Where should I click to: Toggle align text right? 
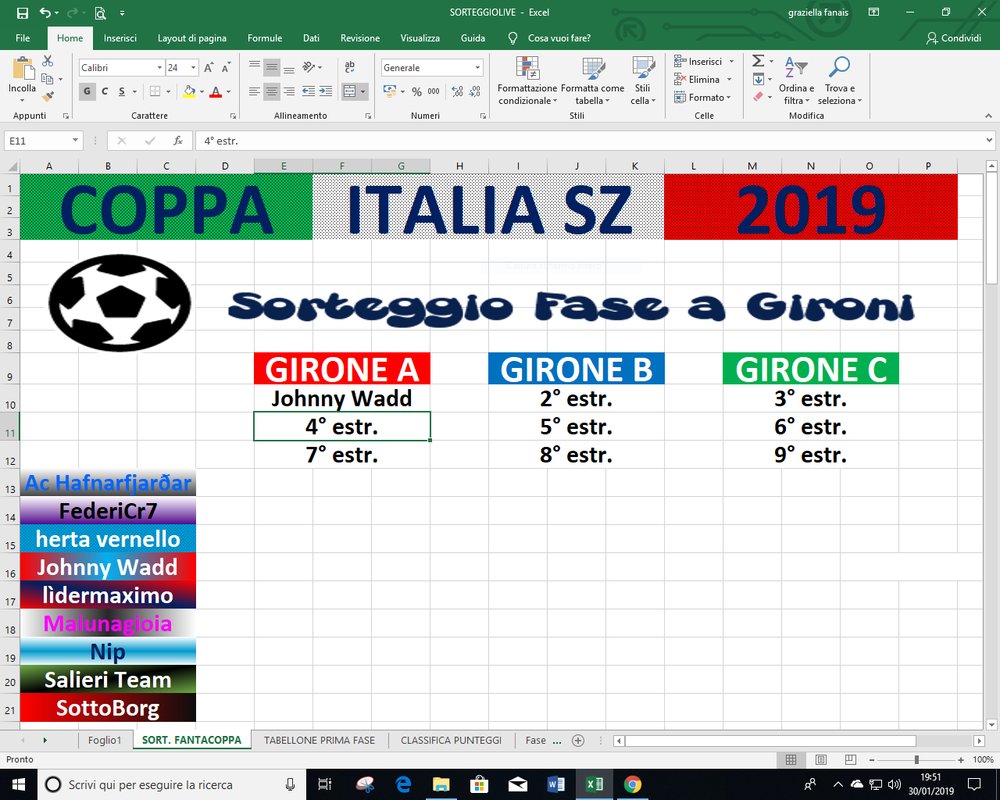(x=289, y=92)
